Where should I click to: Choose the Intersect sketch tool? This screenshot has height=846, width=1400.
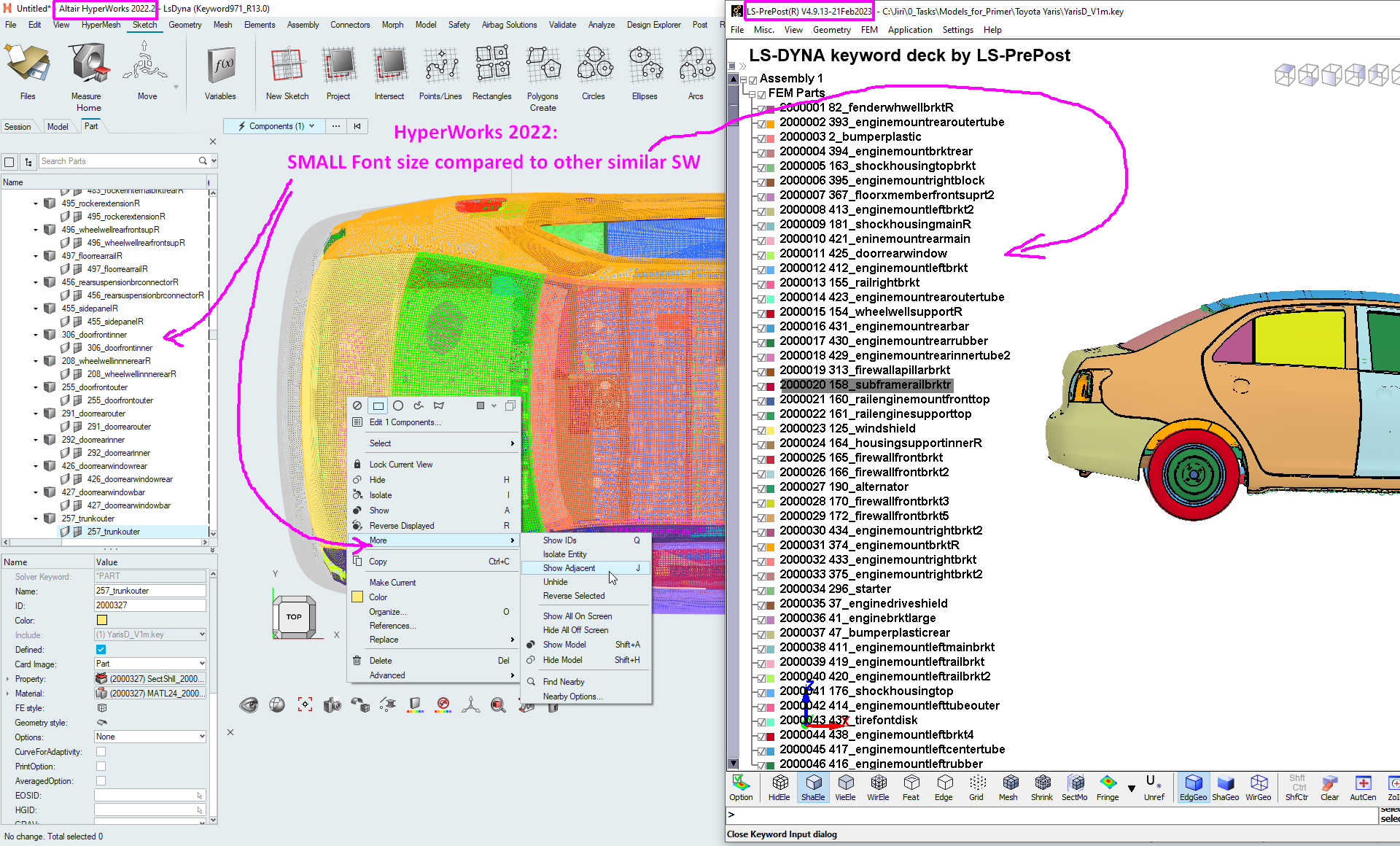tap(389, 66)
